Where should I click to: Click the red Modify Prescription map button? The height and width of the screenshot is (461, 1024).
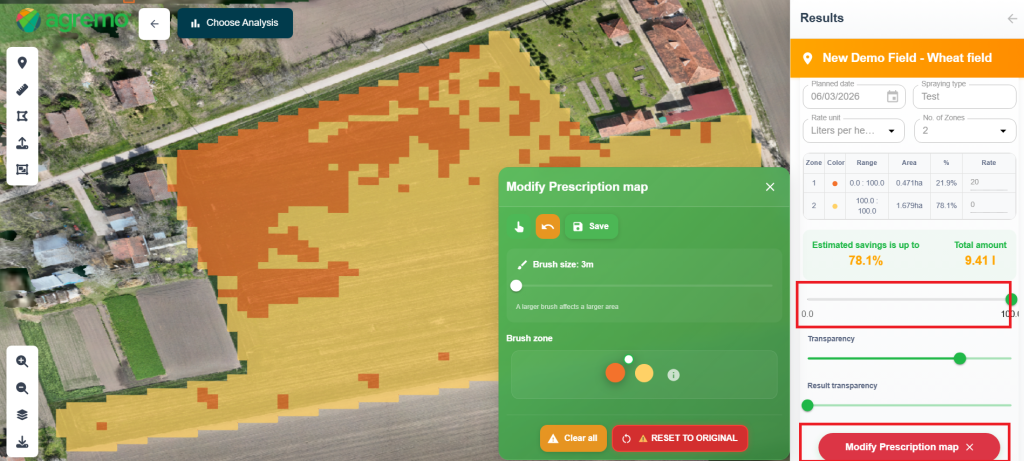point(909,447)
